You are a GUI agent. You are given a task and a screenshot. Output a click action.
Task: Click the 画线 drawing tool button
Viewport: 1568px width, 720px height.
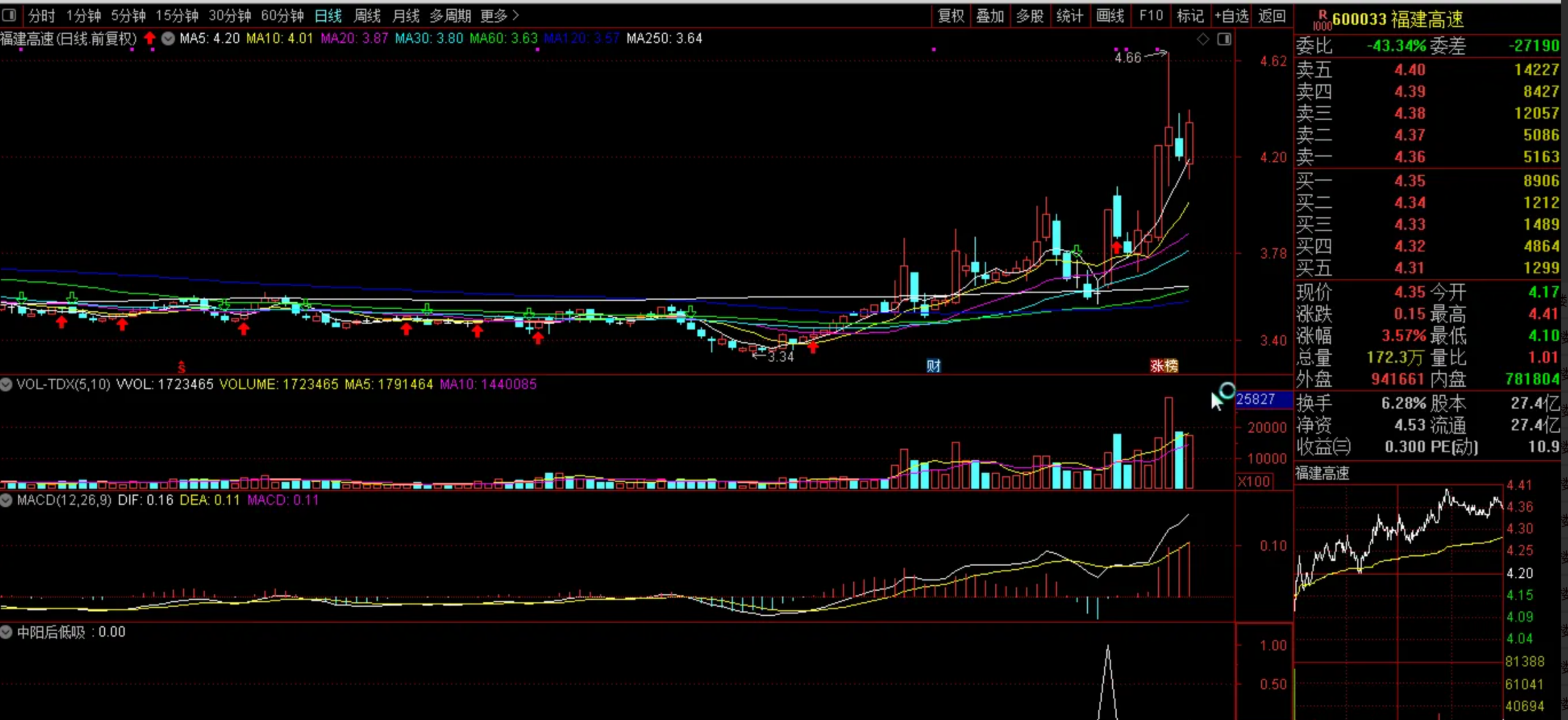[1110, 16]
